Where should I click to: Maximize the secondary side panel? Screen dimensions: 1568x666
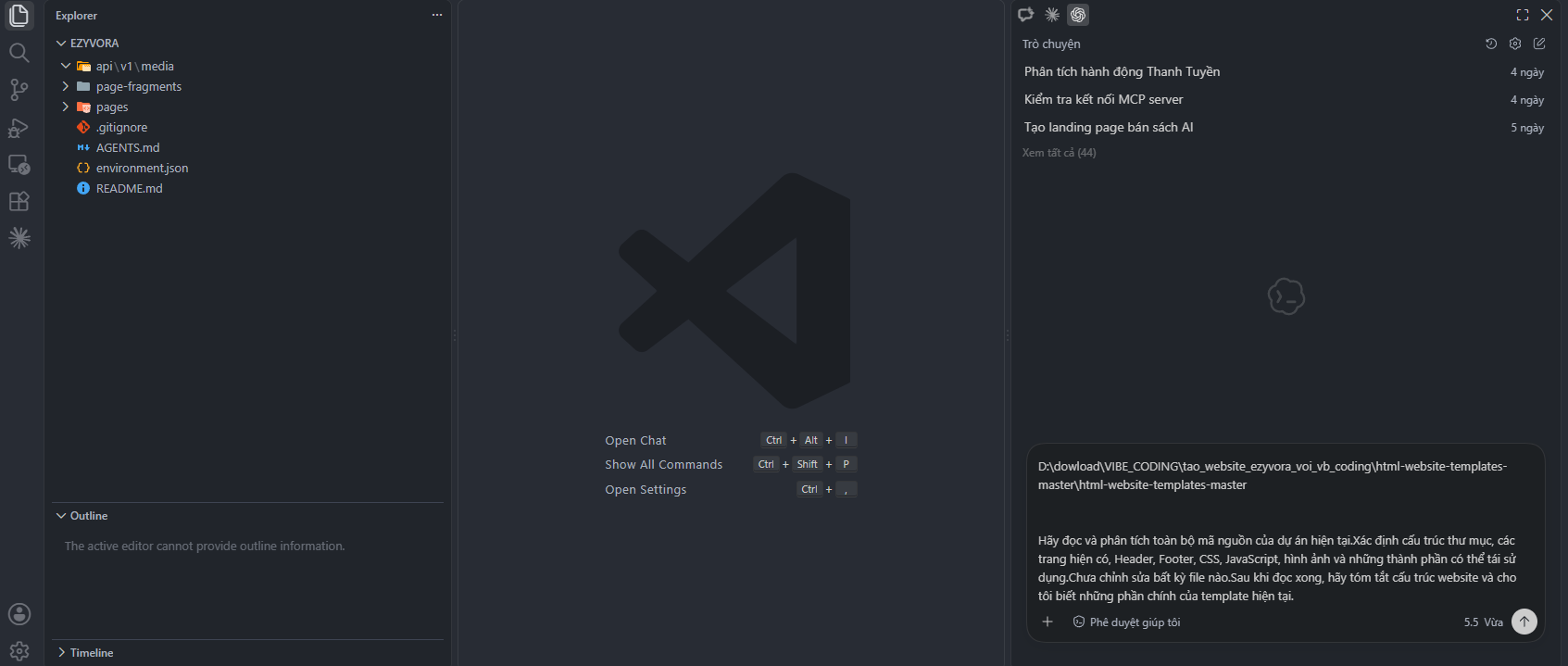pos(1523,15)
